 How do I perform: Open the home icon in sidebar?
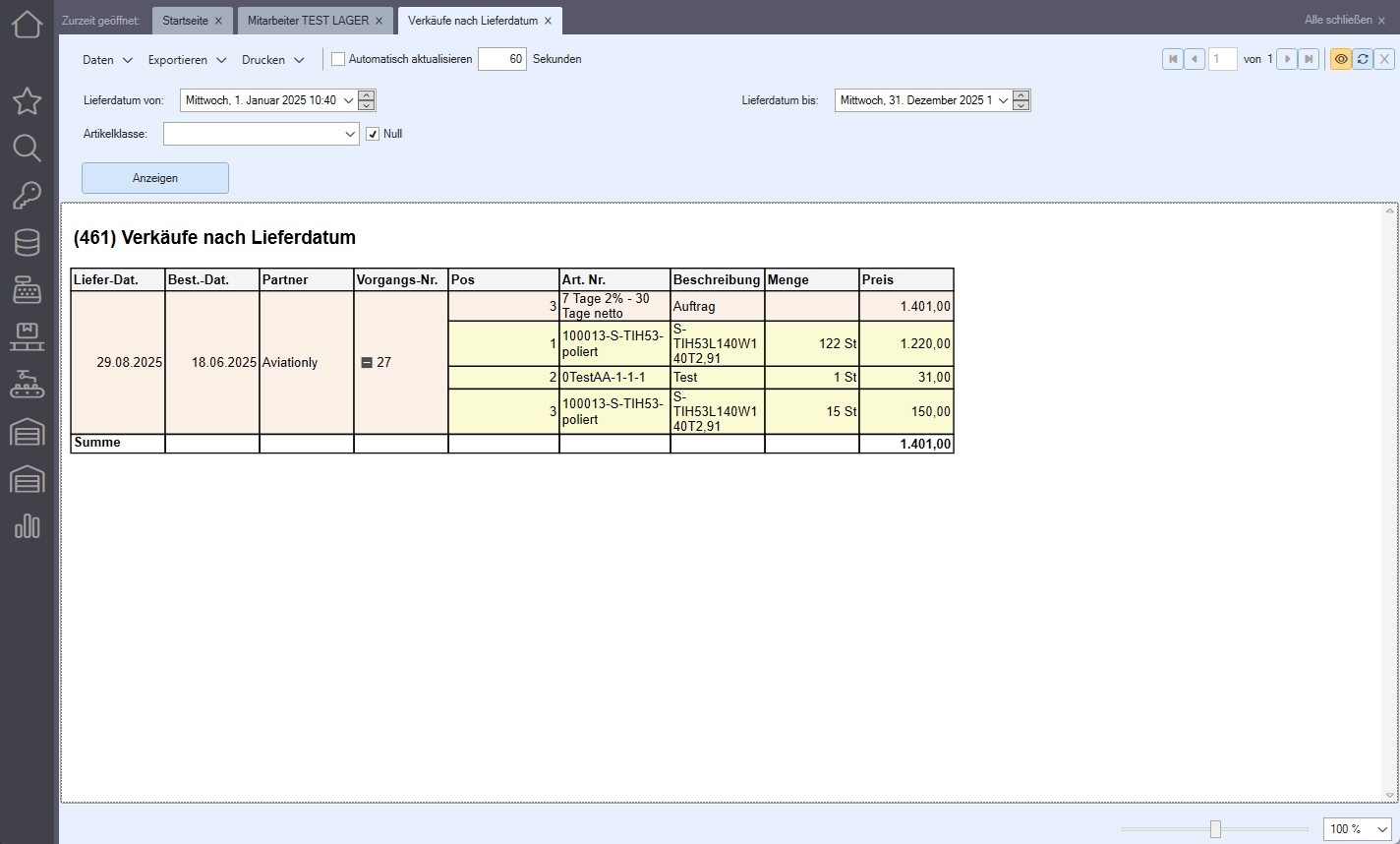click(27, 24)
